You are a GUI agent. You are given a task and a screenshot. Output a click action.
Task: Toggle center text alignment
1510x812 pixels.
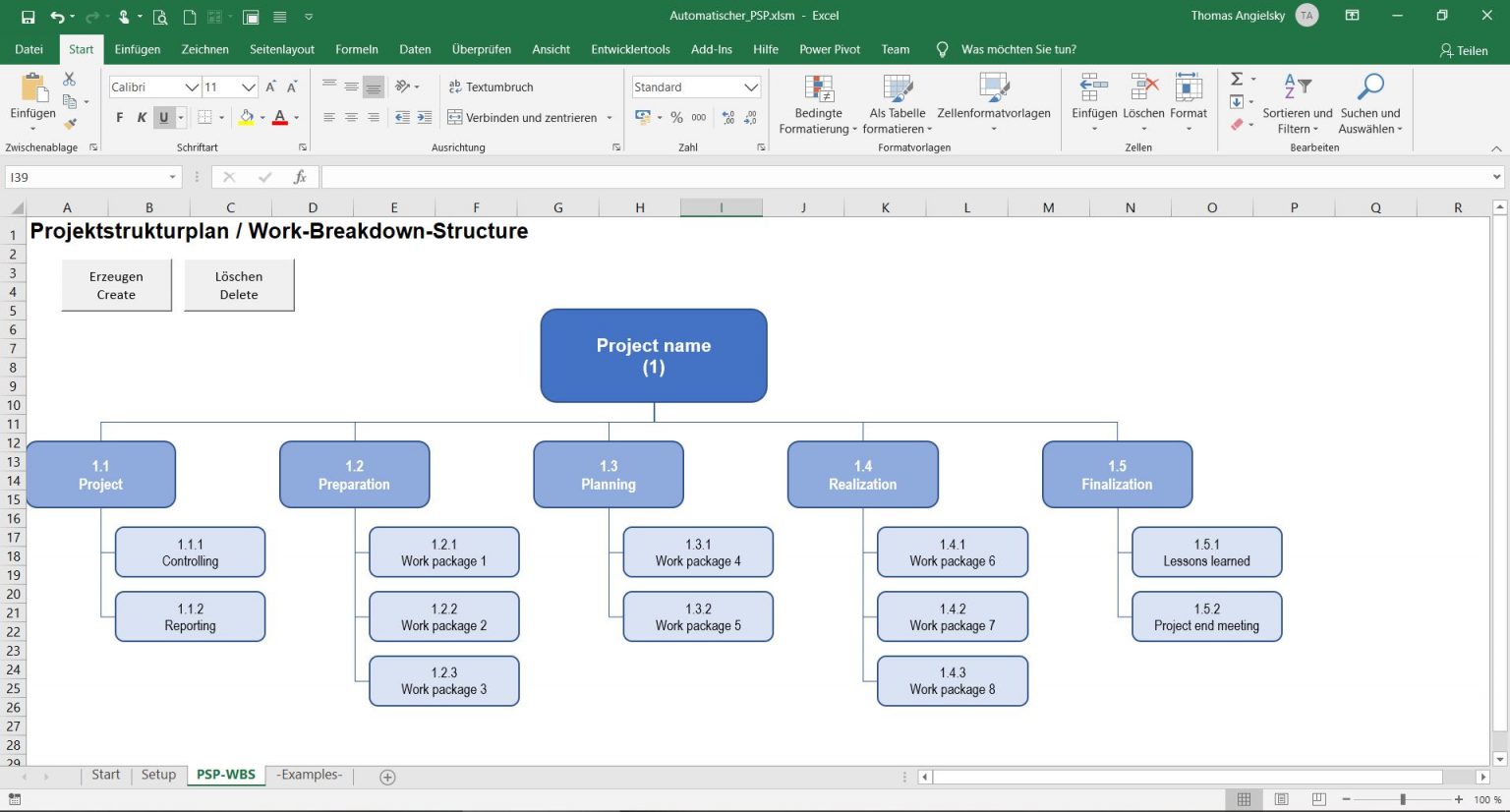pos(351,117)
